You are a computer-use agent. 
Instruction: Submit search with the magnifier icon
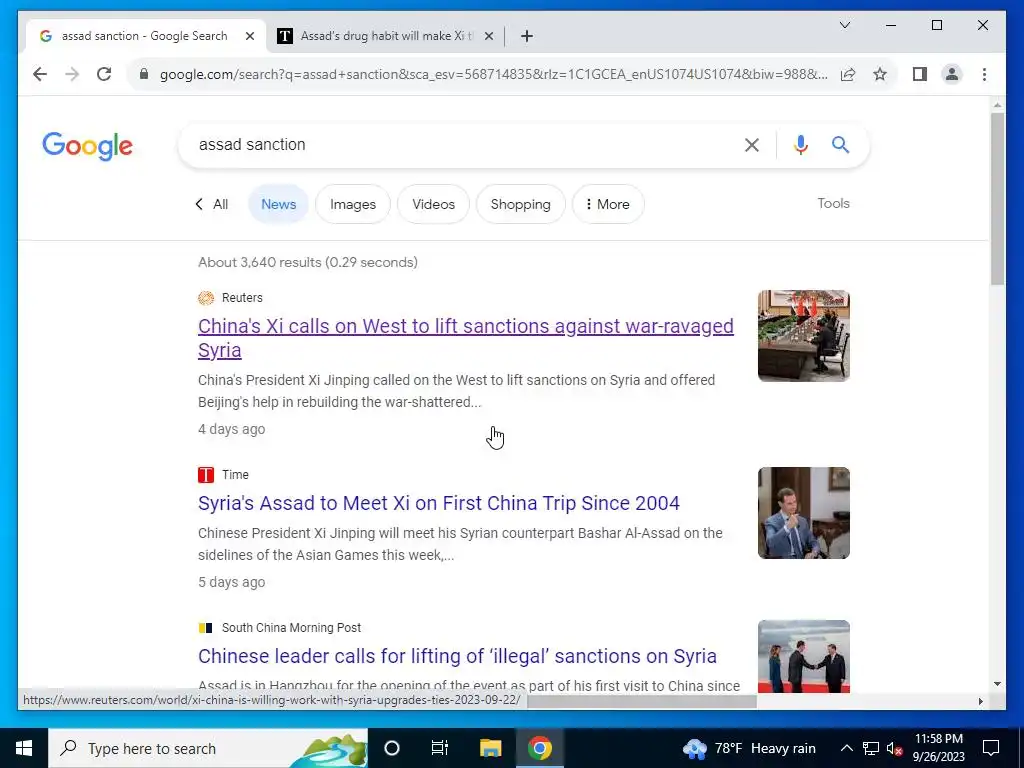[840, 145]
